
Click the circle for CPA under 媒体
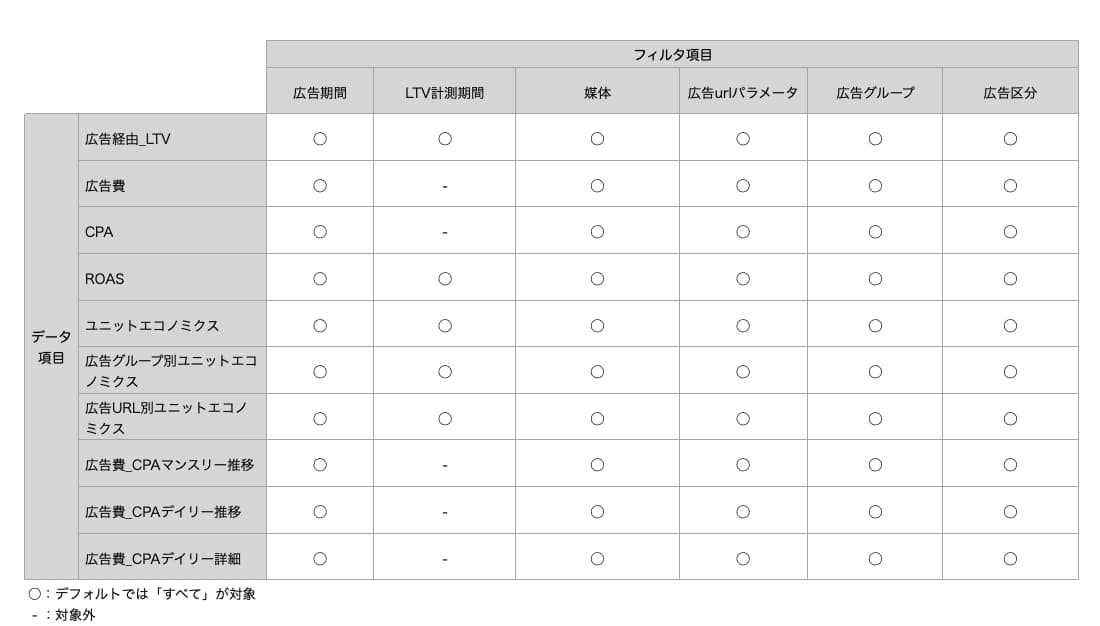(597, 232)
